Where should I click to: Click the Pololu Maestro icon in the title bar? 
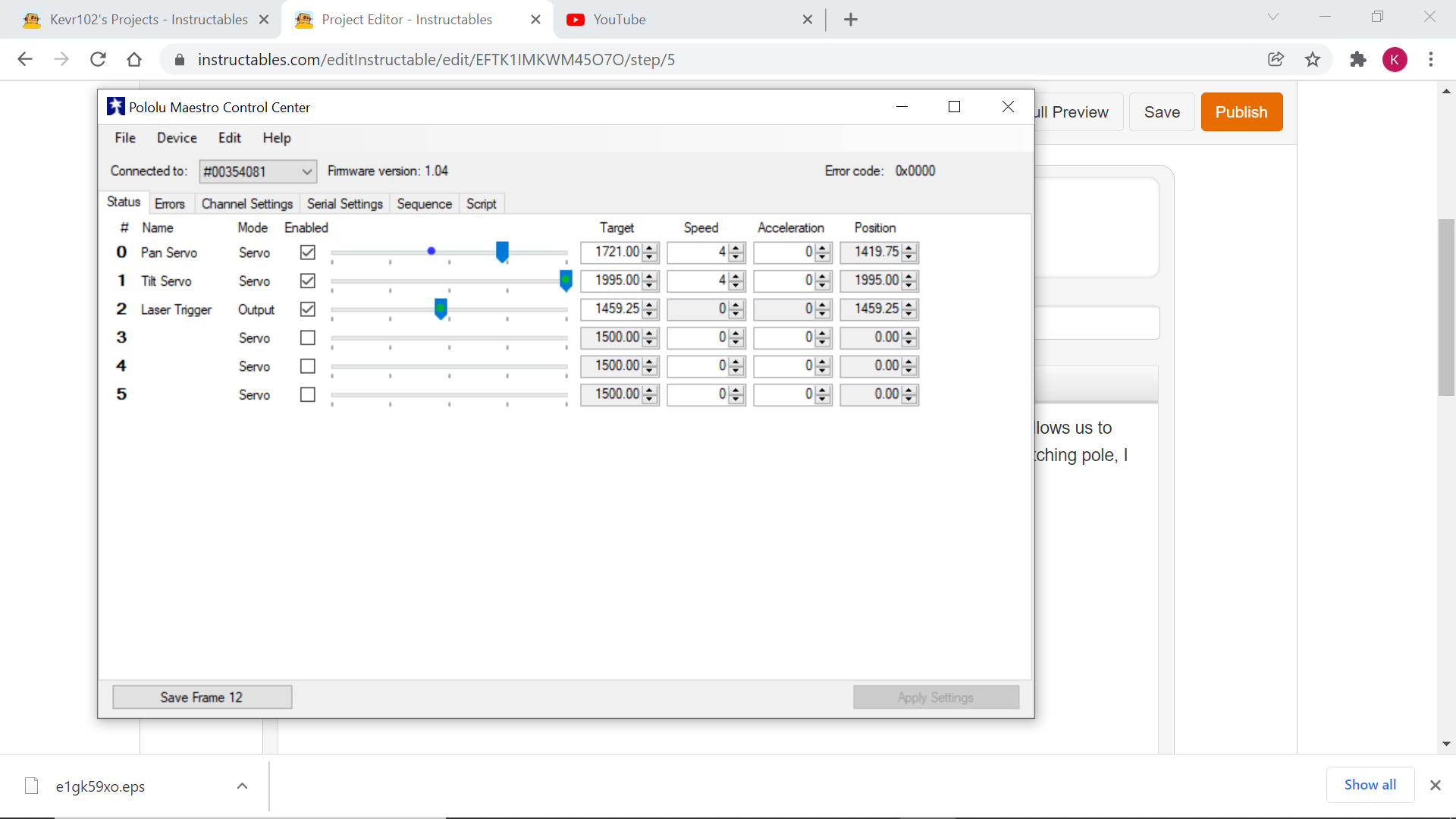(115, 106)
